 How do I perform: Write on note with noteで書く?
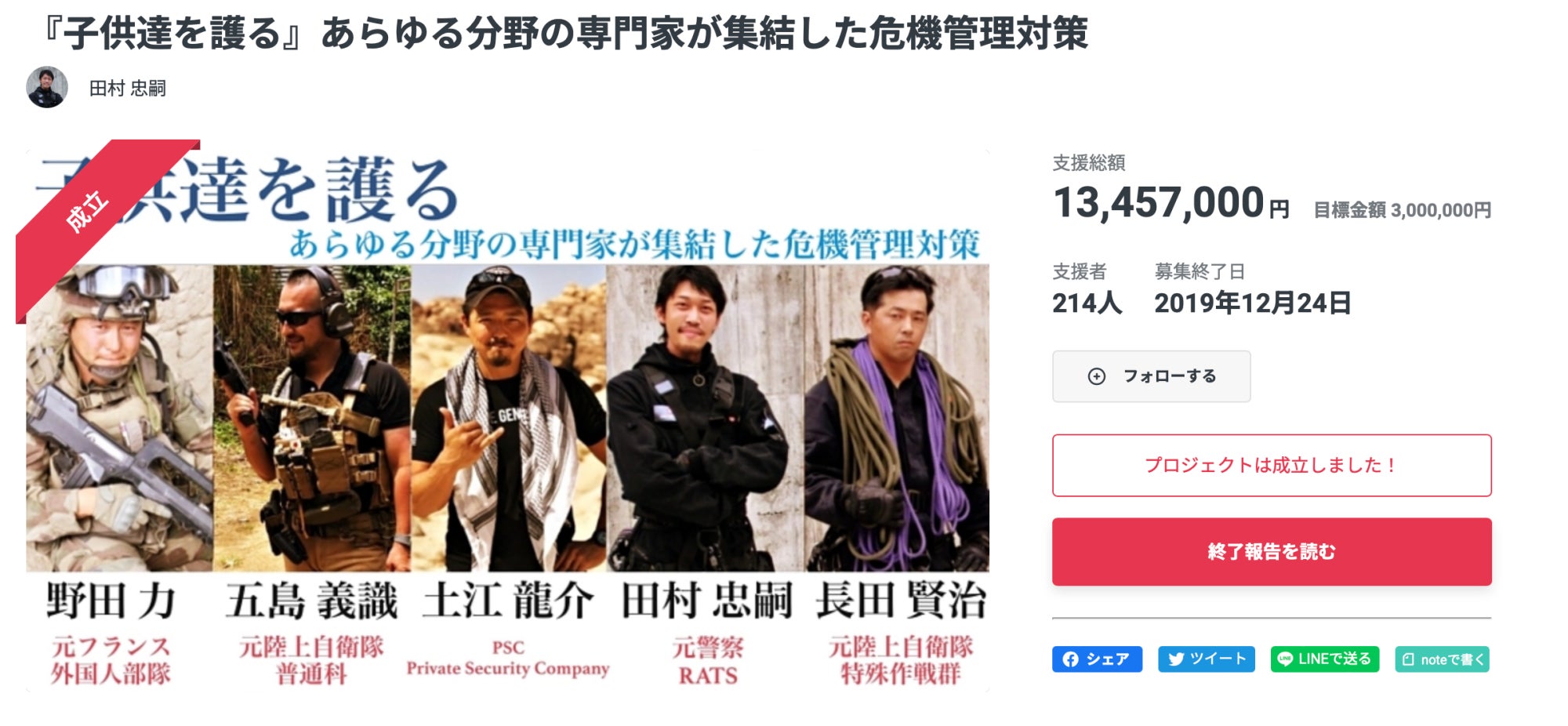1442,659
